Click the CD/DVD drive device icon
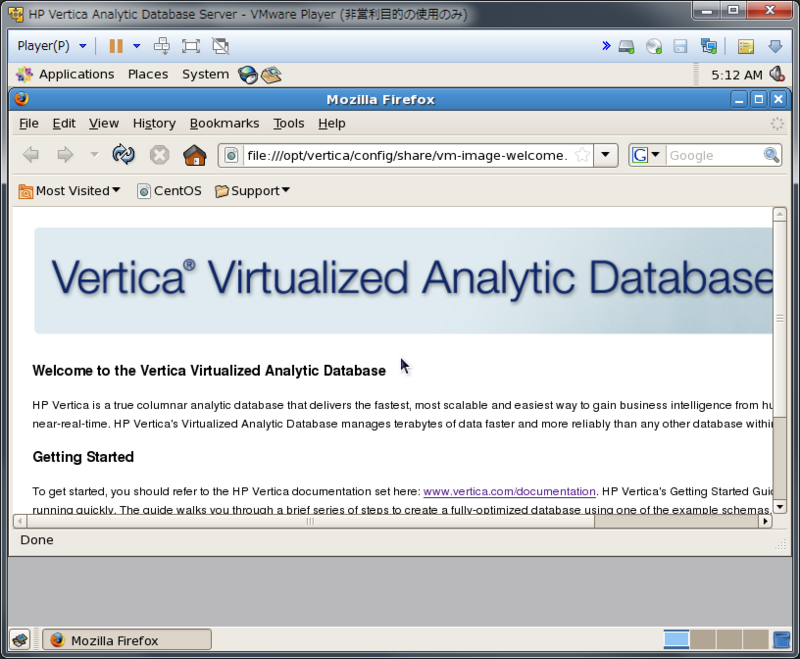Image resolution: width=800 pixels, height=659 pixels. [654, 46]
